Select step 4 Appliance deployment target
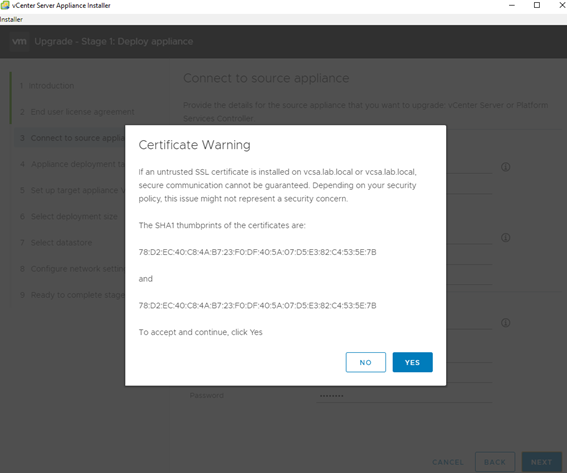This screenshot has height=473, width=567. 72,164
